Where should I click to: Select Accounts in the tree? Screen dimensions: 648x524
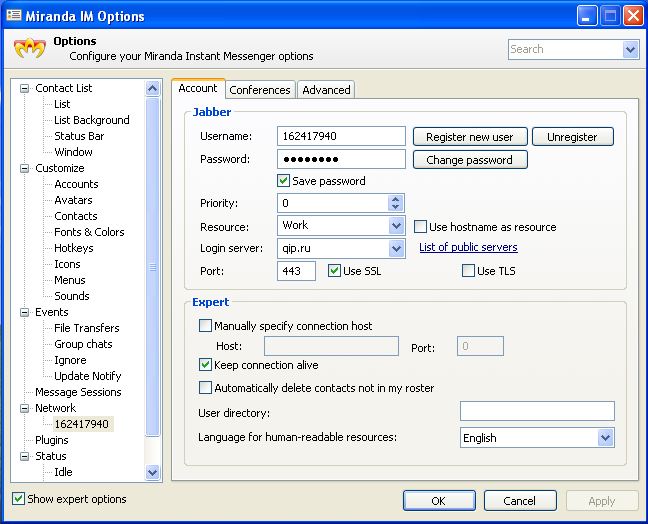[x=76, y=184]
